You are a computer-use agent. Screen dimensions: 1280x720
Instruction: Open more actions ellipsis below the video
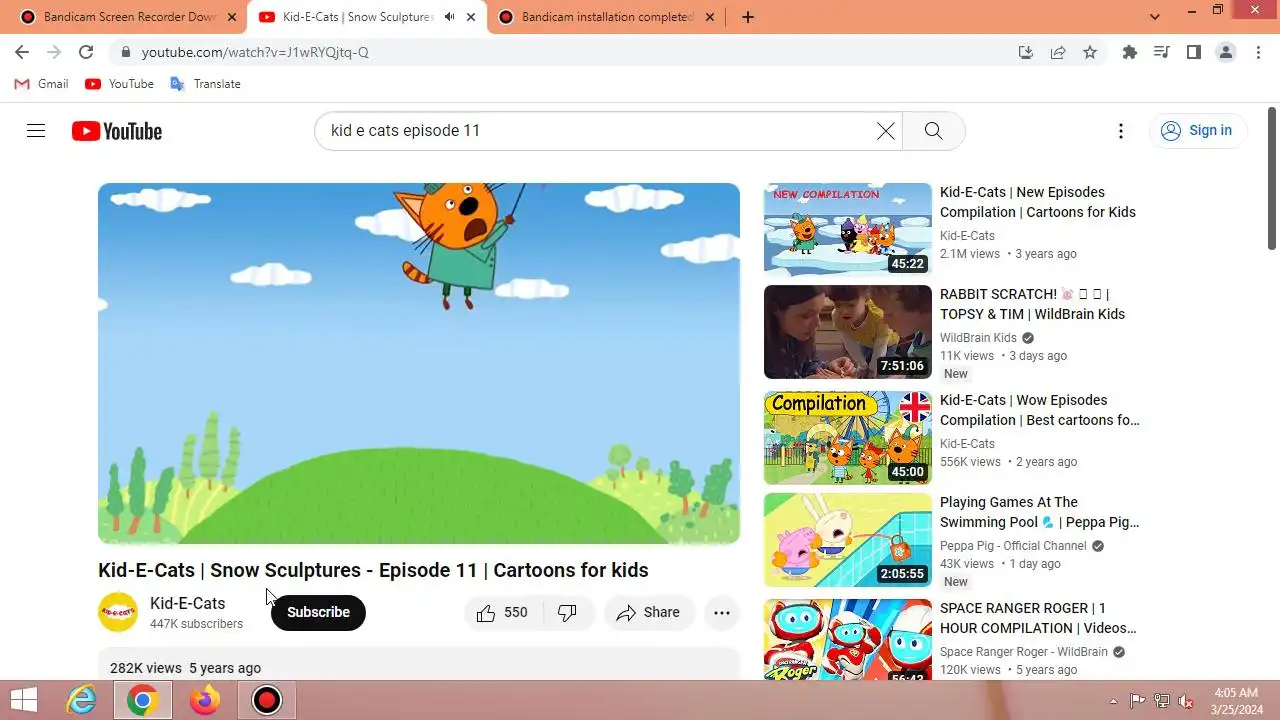[x=722, y=613]
